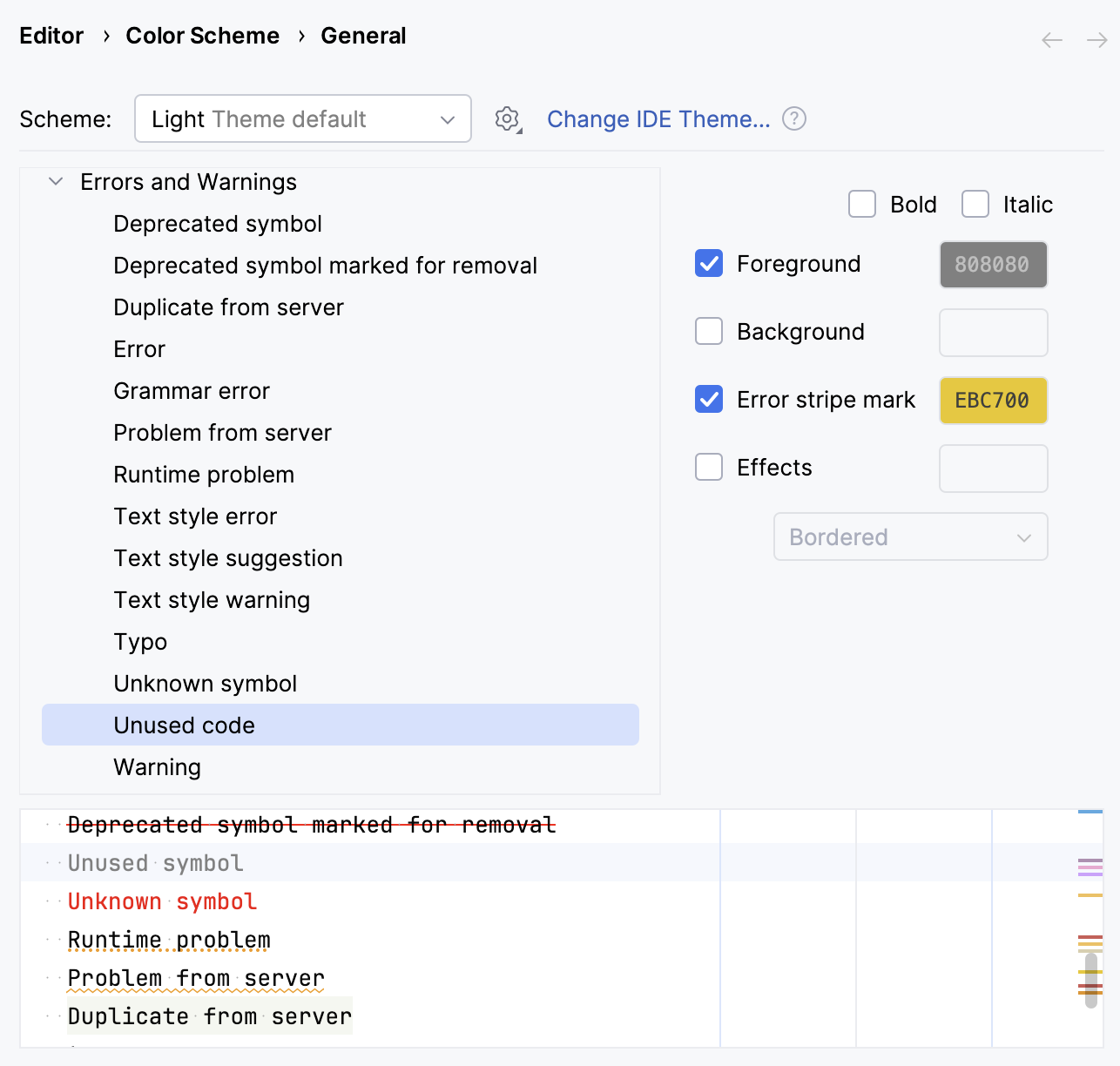Click the back navigation arrow
Viewport: 1120px width, 1066px height.
[1051, 40]
